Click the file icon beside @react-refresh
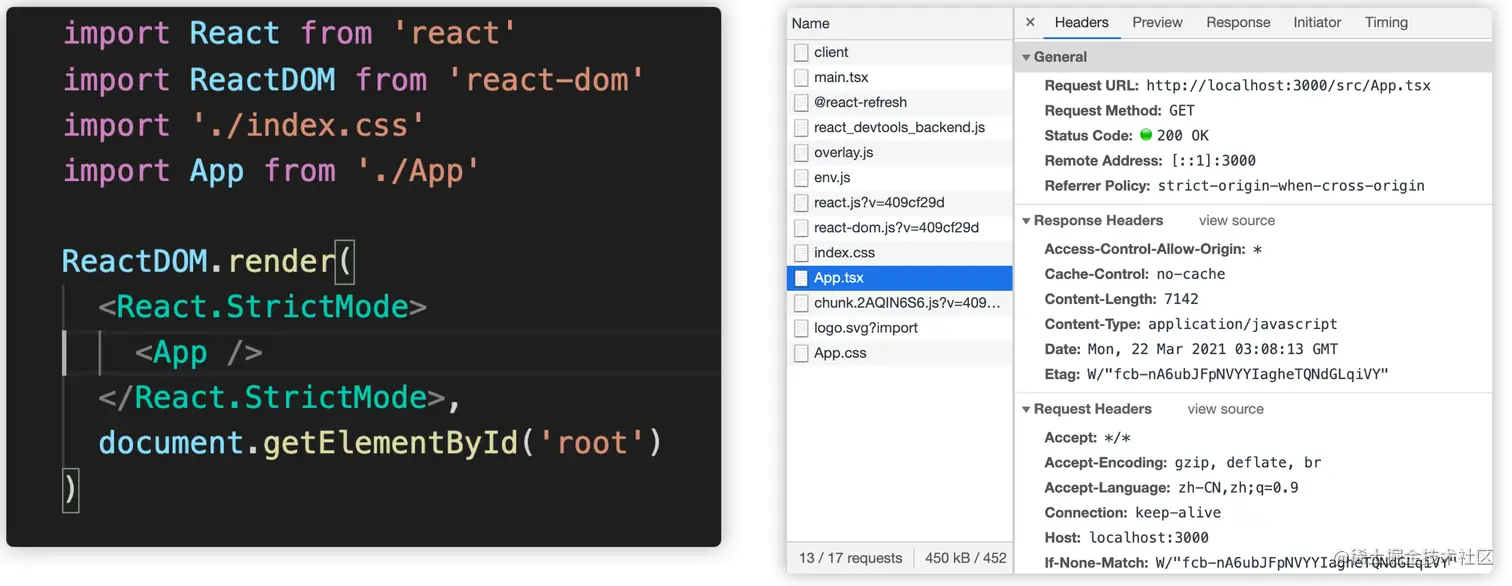1512x586 pixels. coord(801,102)
